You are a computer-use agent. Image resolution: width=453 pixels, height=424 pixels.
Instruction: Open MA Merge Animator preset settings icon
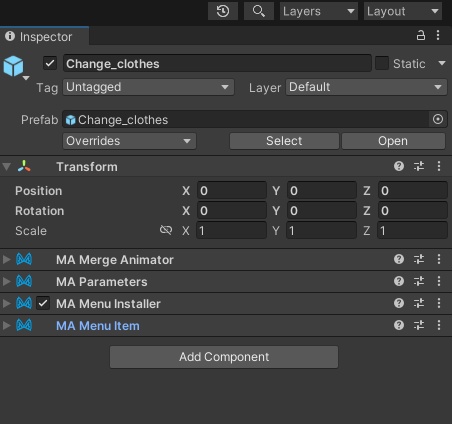[419, 259]
